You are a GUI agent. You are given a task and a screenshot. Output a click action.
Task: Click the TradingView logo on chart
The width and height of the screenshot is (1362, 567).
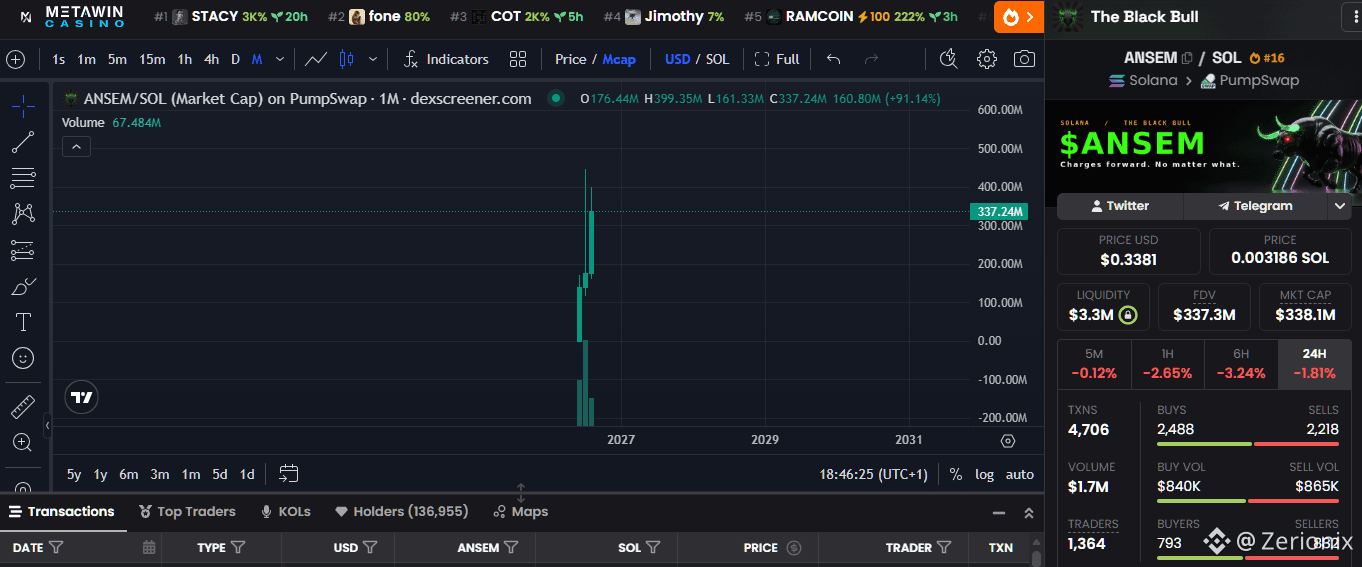[82, 397]
